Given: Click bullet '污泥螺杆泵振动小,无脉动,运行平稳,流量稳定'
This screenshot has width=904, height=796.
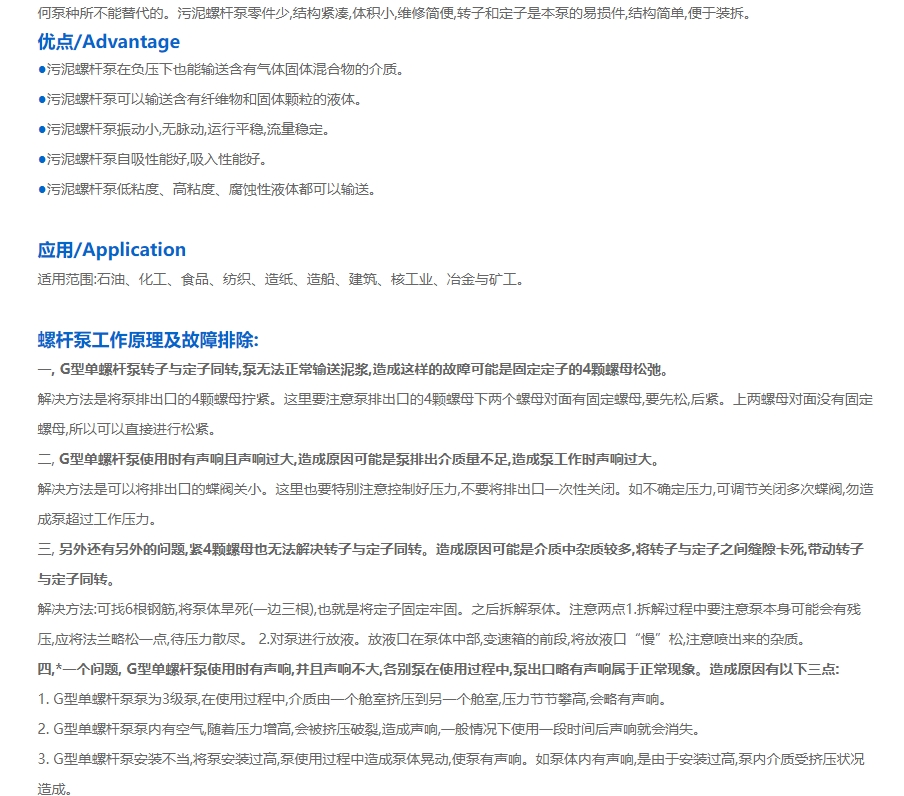Looking at the screenshot, I should tap(185, 130).
